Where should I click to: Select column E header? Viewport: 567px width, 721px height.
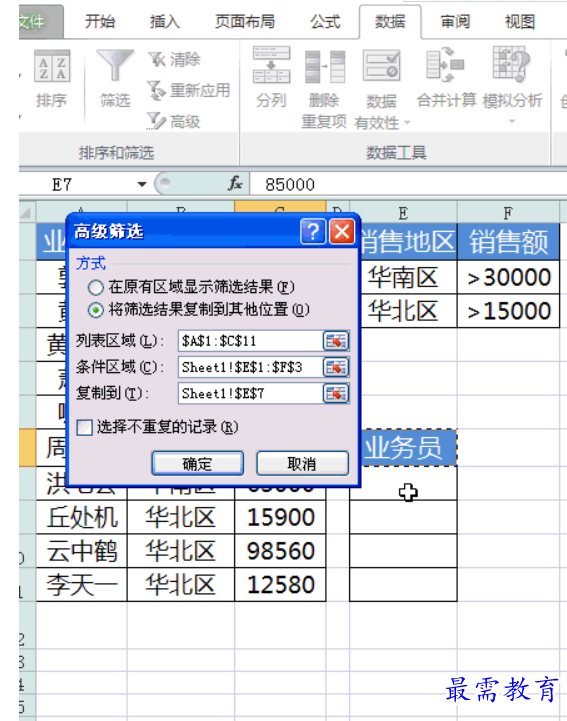coord(403,213)
